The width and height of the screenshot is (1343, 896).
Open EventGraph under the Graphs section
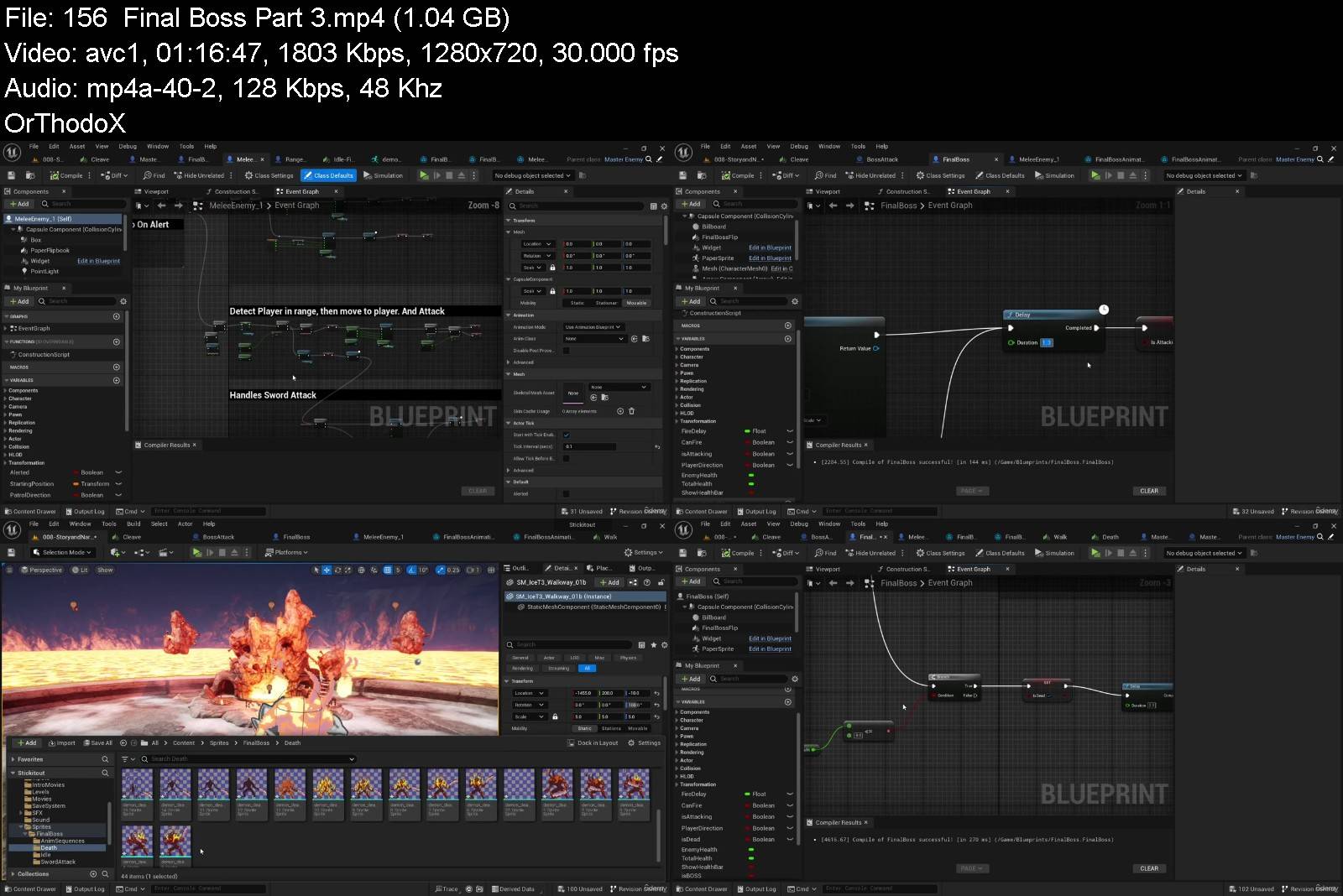[x=34, y=328]
